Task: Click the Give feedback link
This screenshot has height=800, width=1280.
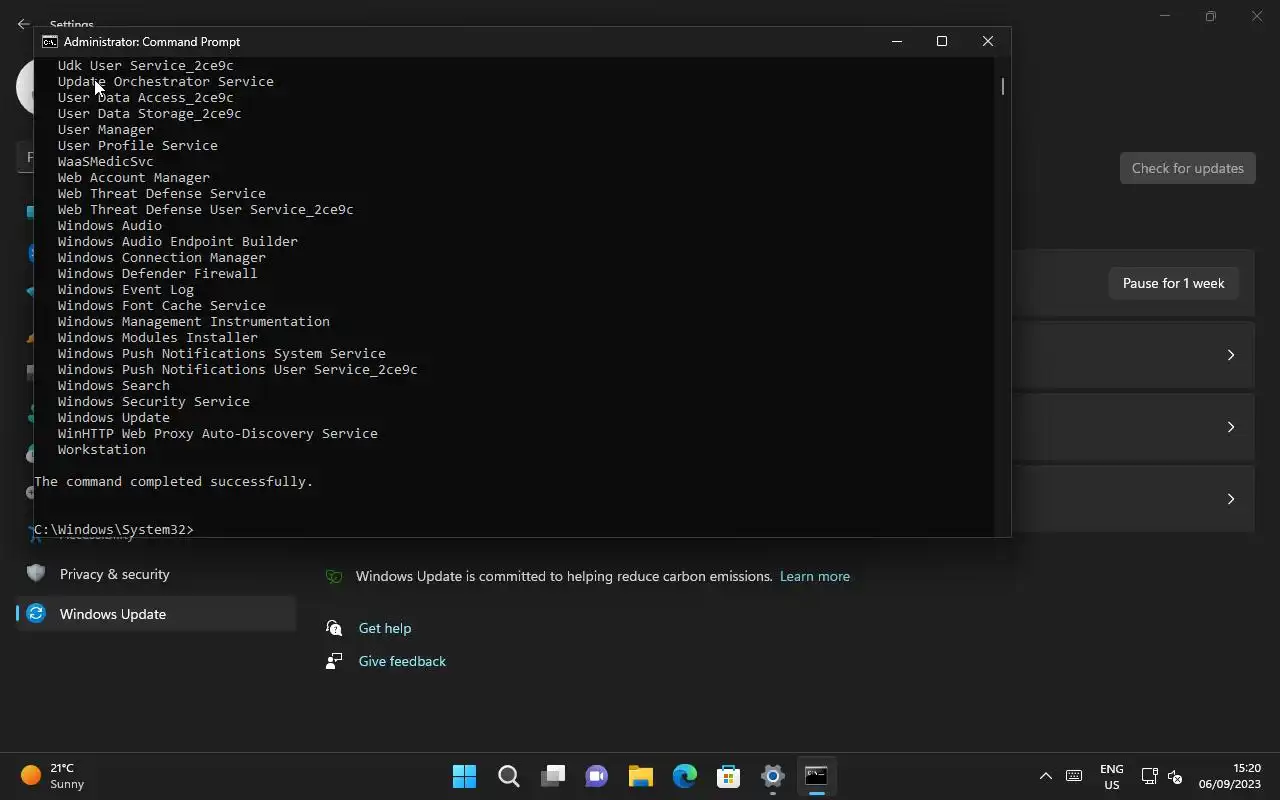Action: coord(402,661)
